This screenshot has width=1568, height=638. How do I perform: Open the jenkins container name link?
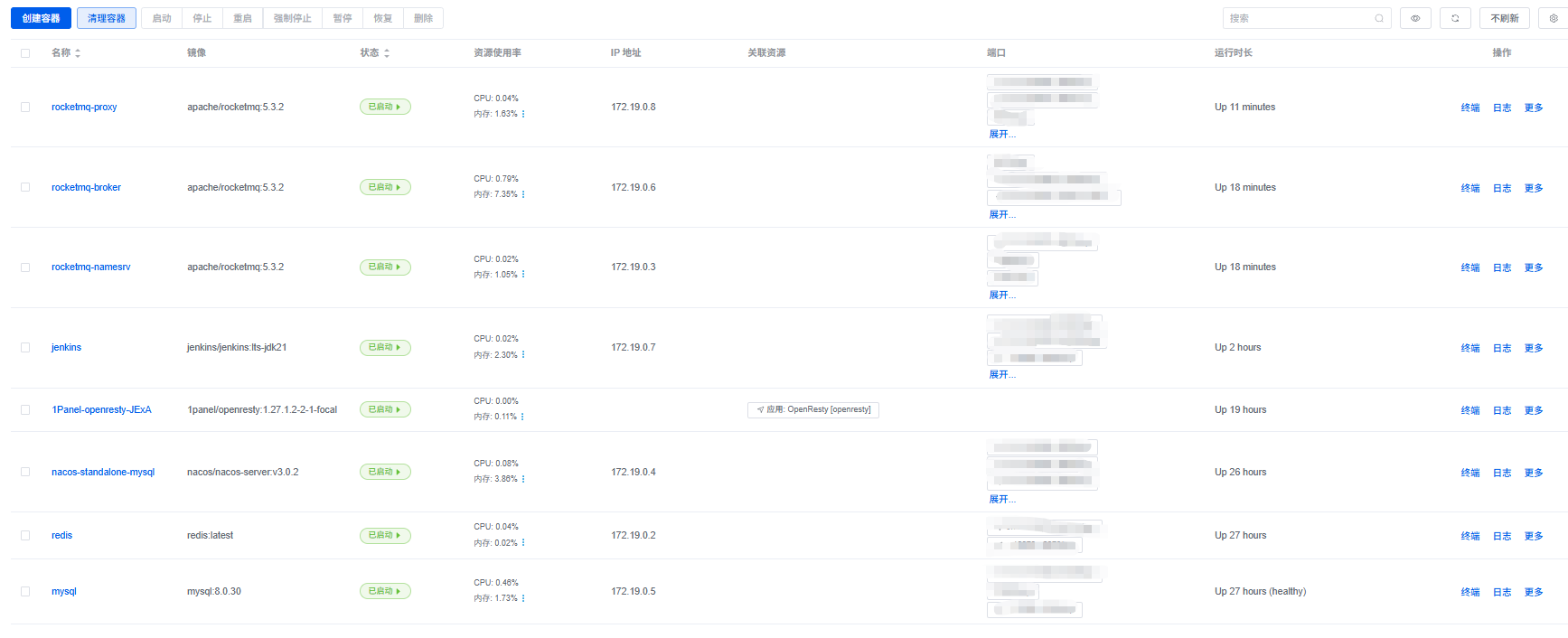click(x=66, y=347)
